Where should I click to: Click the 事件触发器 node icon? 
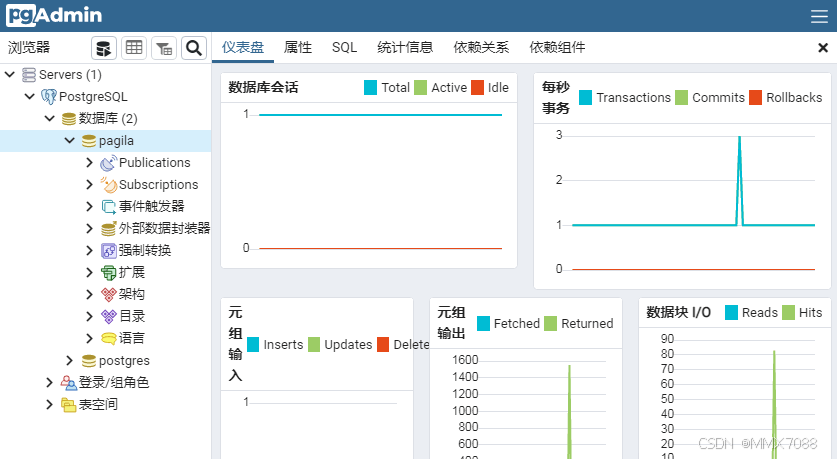(x=108, y=207)
